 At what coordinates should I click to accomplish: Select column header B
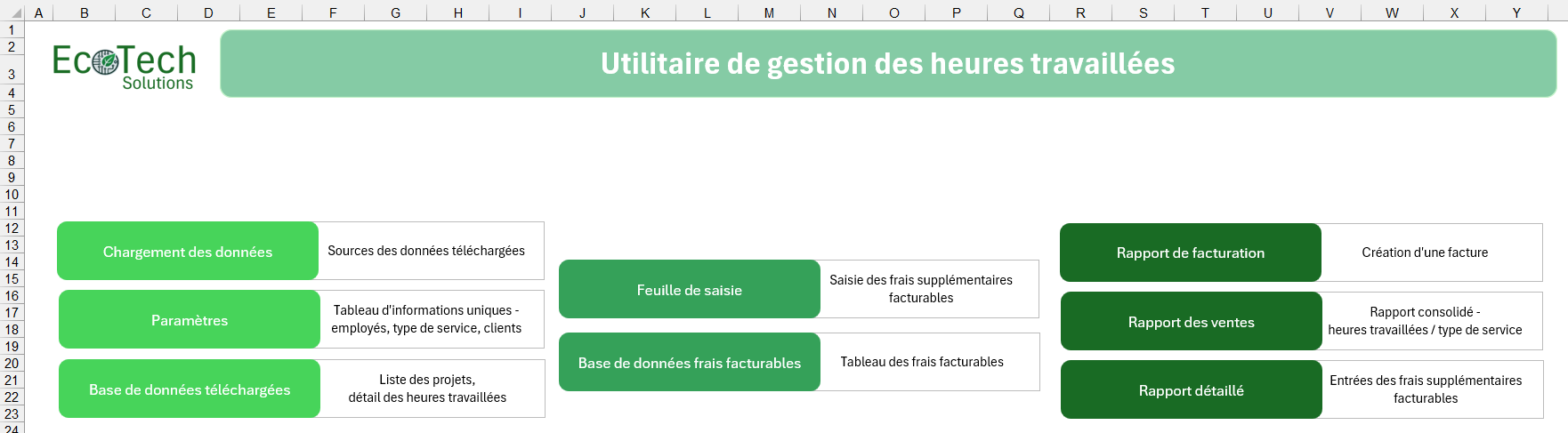[85, 12]
